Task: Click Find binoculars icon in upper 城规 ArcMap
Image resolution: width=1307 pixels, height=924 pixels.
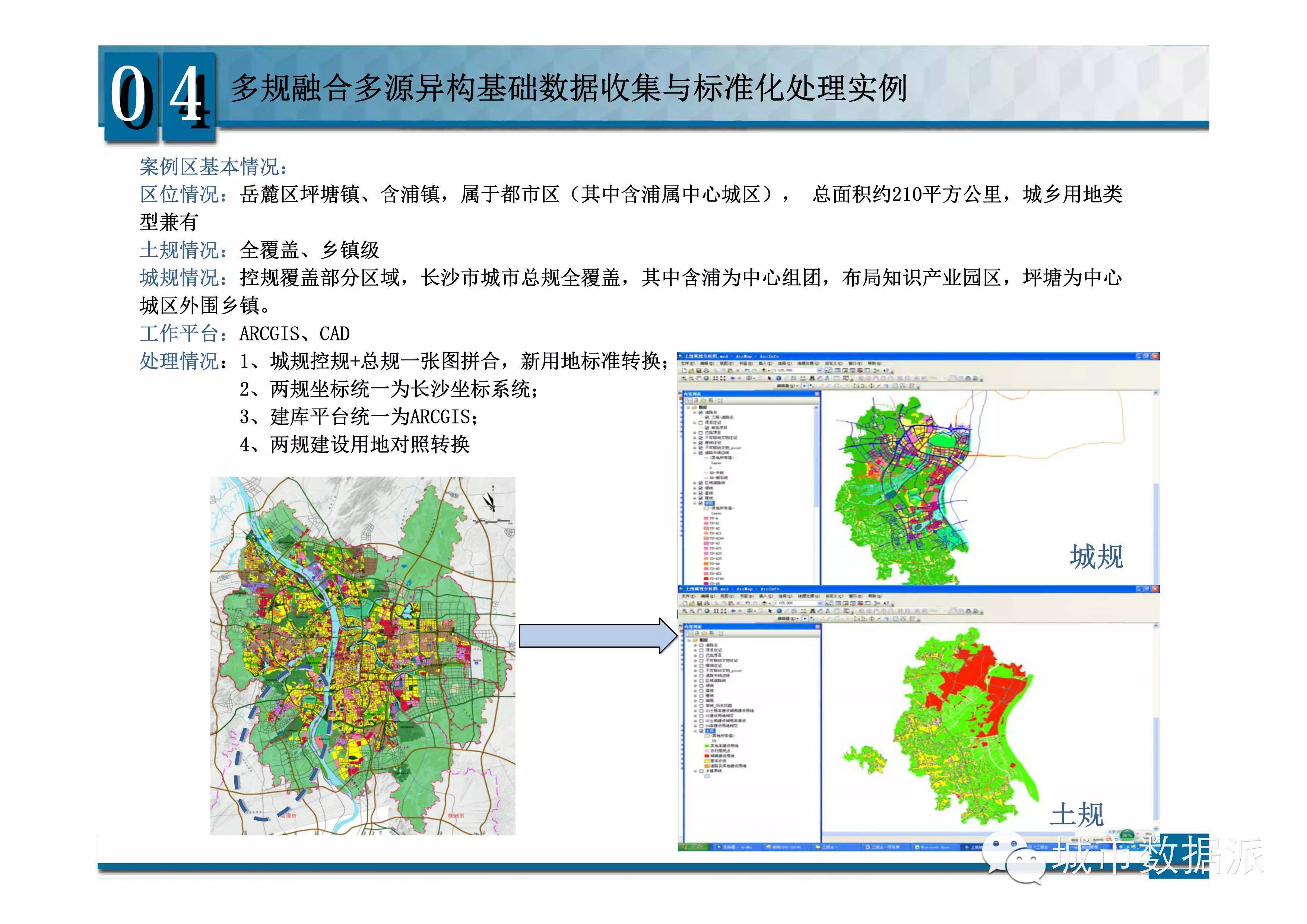Action: (x=812, y=379)
